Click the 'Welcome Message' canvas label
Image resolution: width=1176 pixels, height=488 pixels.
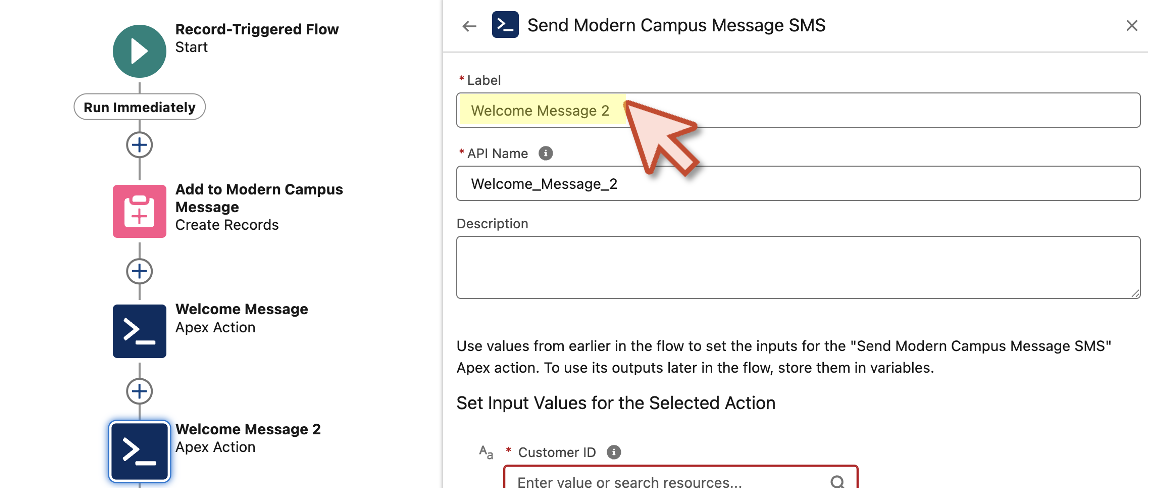click(x=242, y=309)
